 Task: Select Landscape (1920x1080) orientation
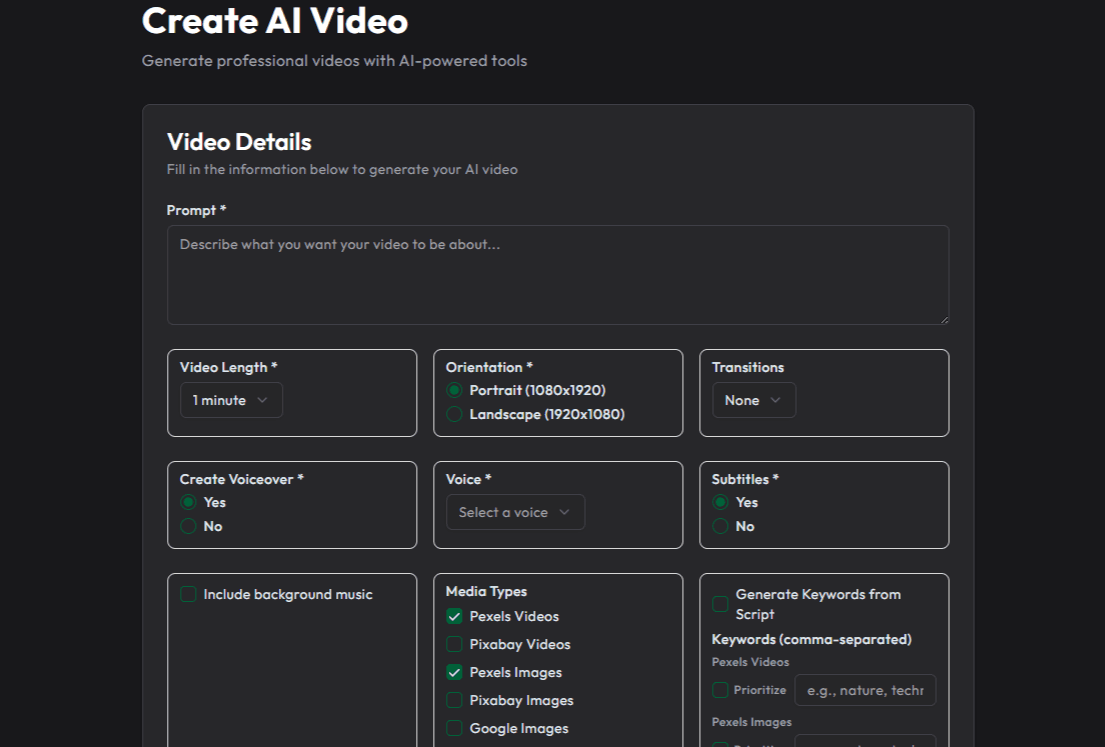click(455, 414)
